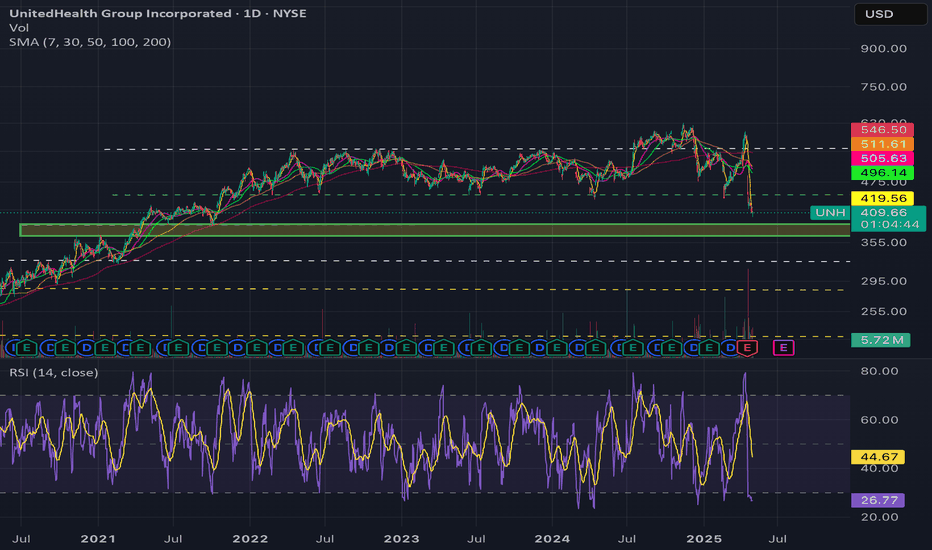932x550 pixels.
Task: Click the 355.00 price scale label
Action: [883, 243]
